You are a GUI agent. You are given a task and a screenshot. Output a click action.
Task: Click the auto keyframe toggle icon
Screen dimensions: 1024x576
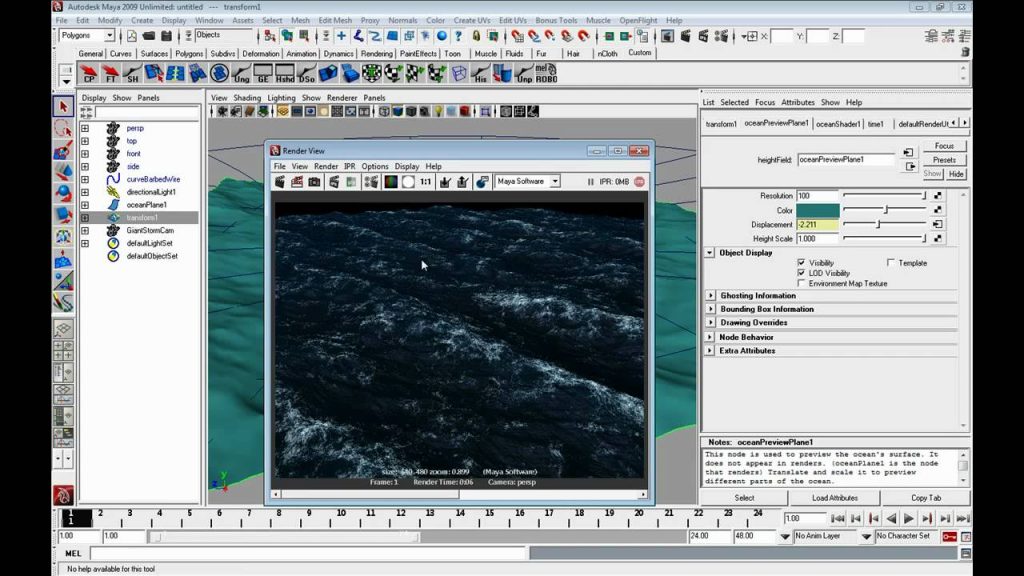950,536
